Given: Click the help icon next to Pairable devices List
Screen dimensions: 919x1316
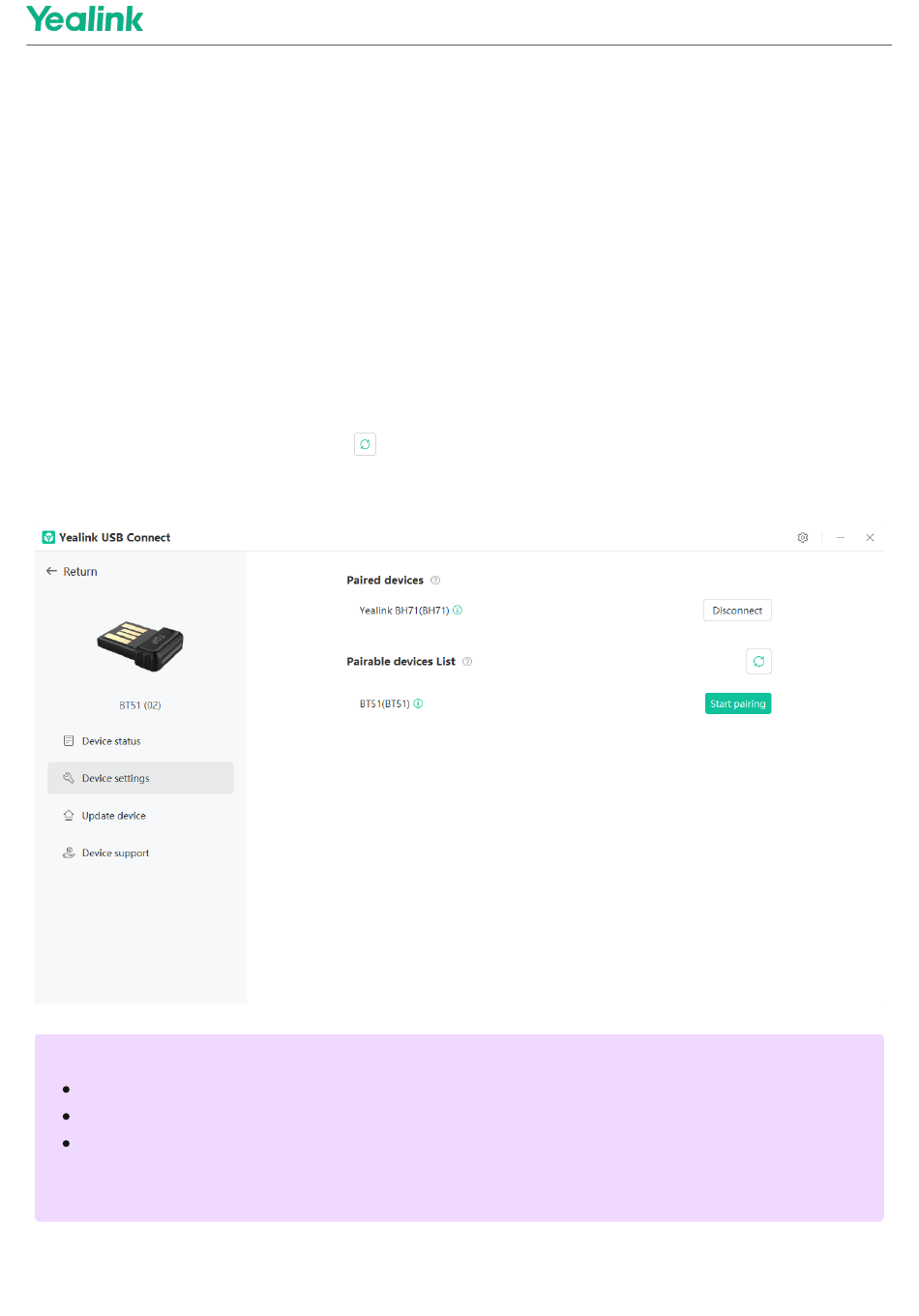Looking at the screenshot, I should click(x=467, y=662).
